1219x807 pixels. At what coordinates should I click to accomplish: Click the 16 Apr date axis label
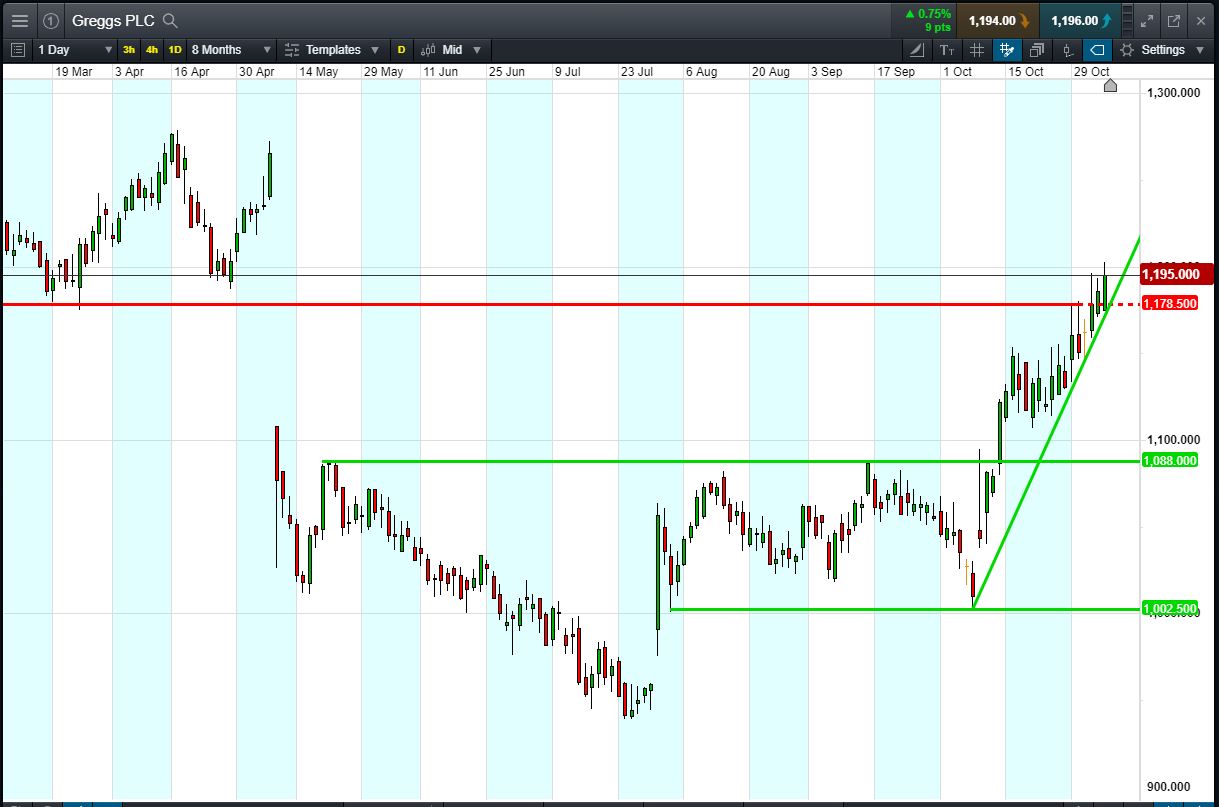click(192, 72)
